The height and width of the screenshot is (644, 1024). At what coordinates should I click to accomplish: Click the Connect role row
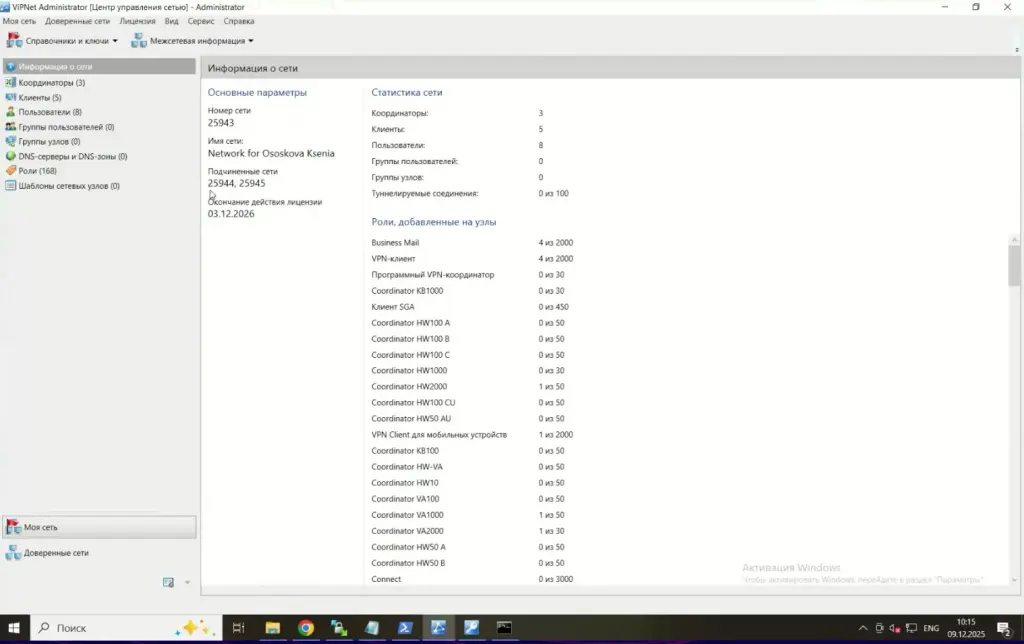pos(472,579)
